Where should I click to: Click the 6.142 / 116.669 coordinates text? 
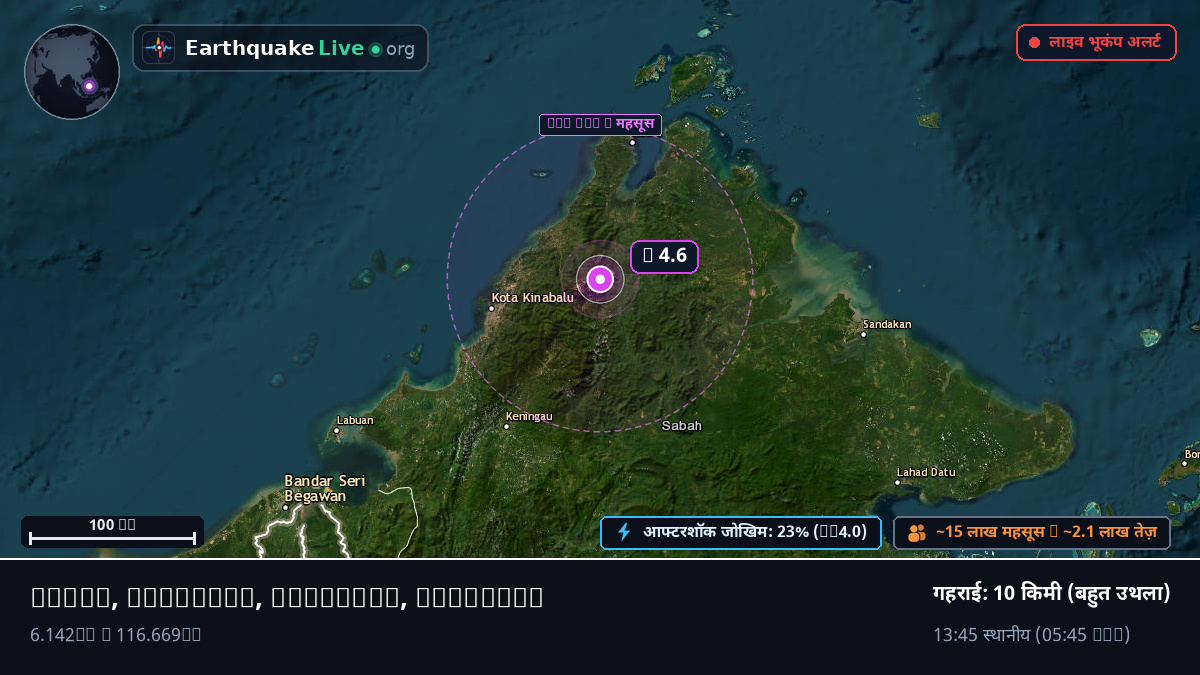116,634
